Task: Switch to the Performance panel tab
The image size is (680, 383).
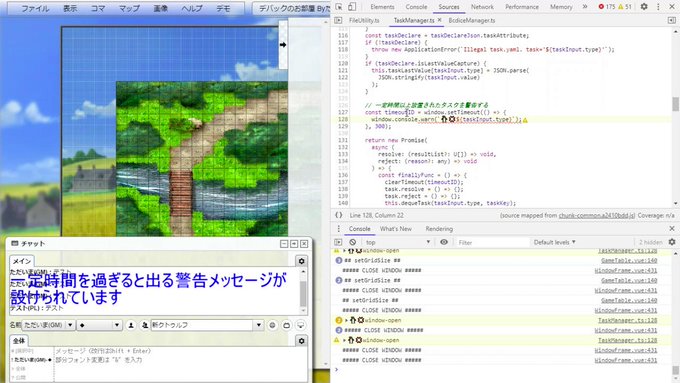Action: (522, 7)
